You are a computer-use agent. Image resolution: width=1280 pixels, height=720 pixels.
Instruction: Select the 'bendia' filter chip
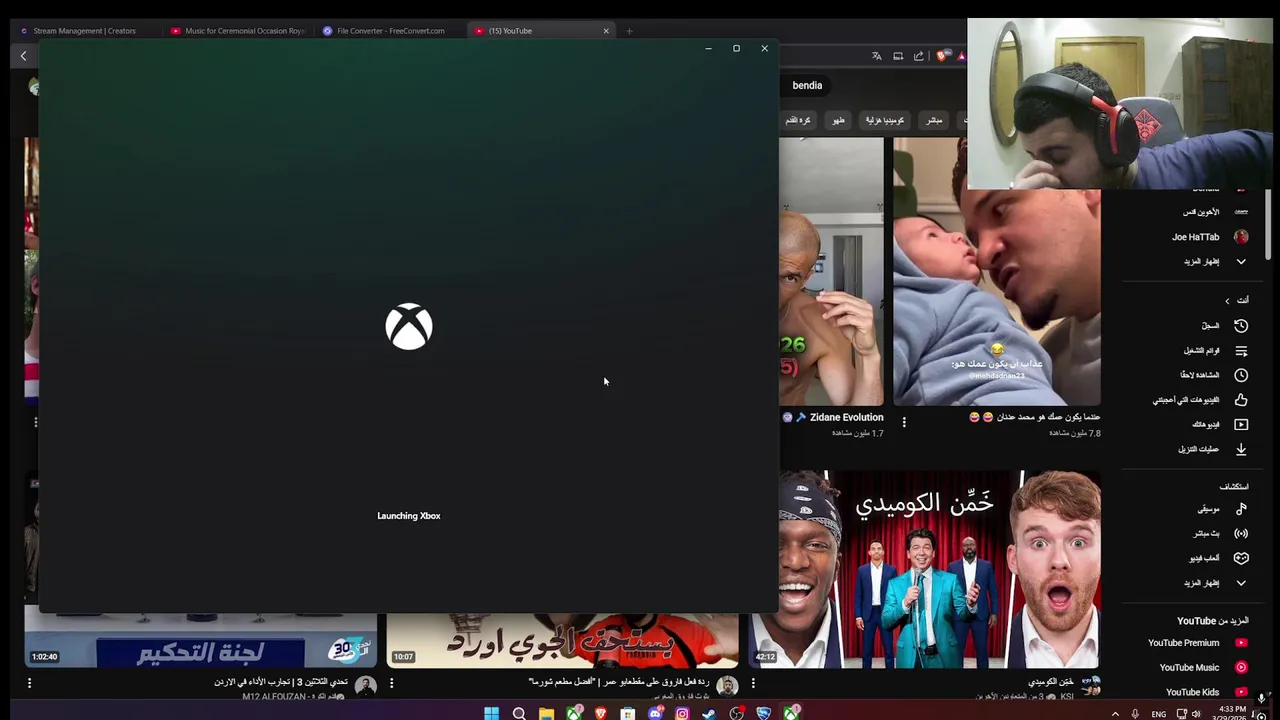[x=807, y=85]
